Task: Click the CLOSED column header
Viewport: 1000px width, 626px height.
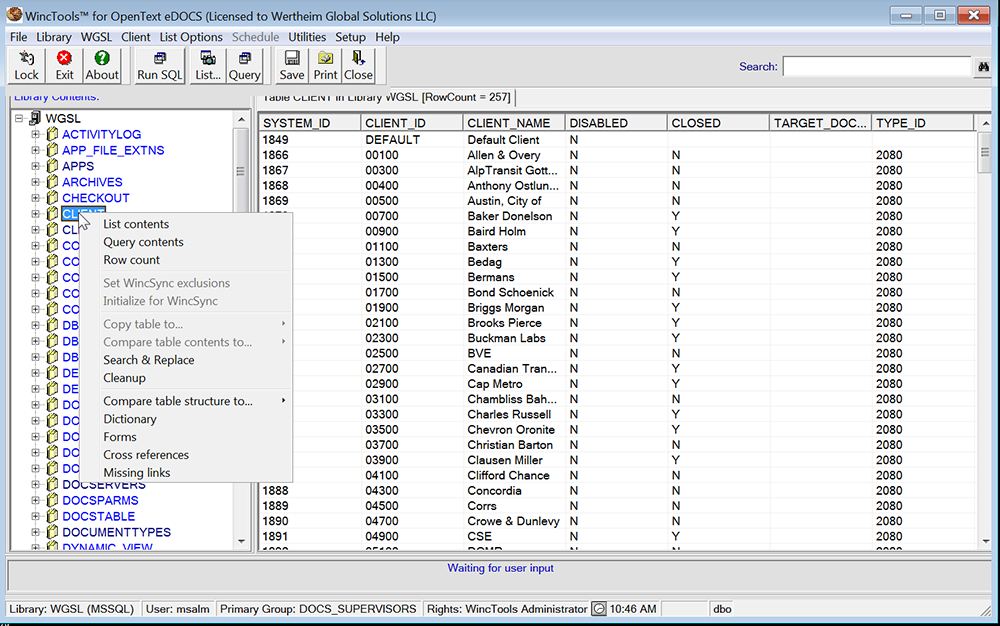Action: coord(717,123)
